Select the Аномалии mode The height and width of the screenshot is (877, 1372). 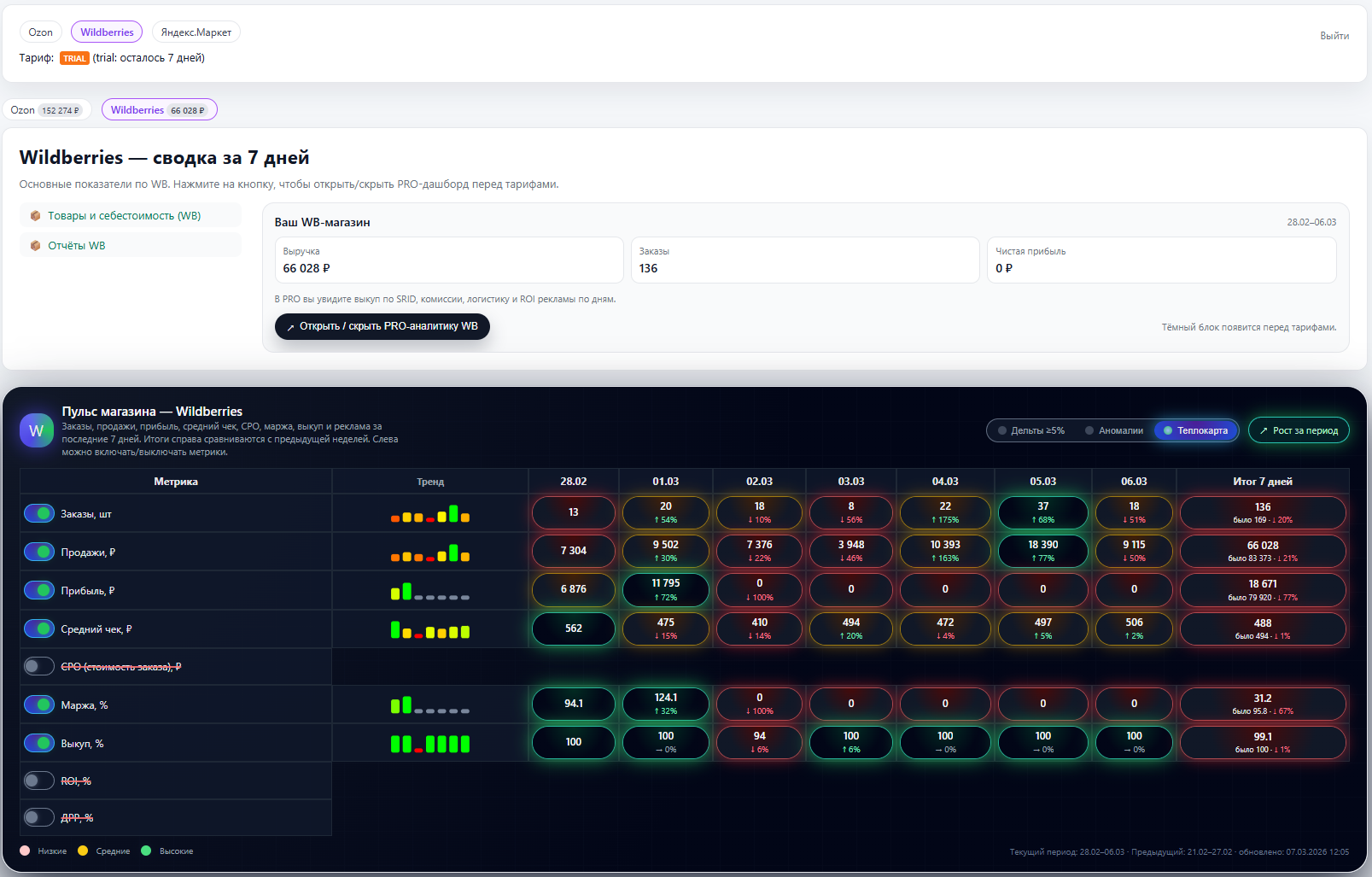1114,430
